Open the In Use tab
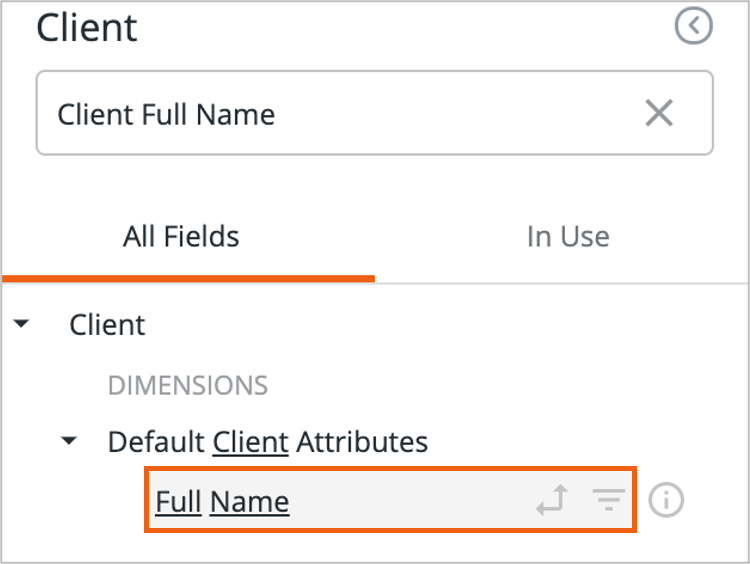Screen dimensions: 750x564 567,237
